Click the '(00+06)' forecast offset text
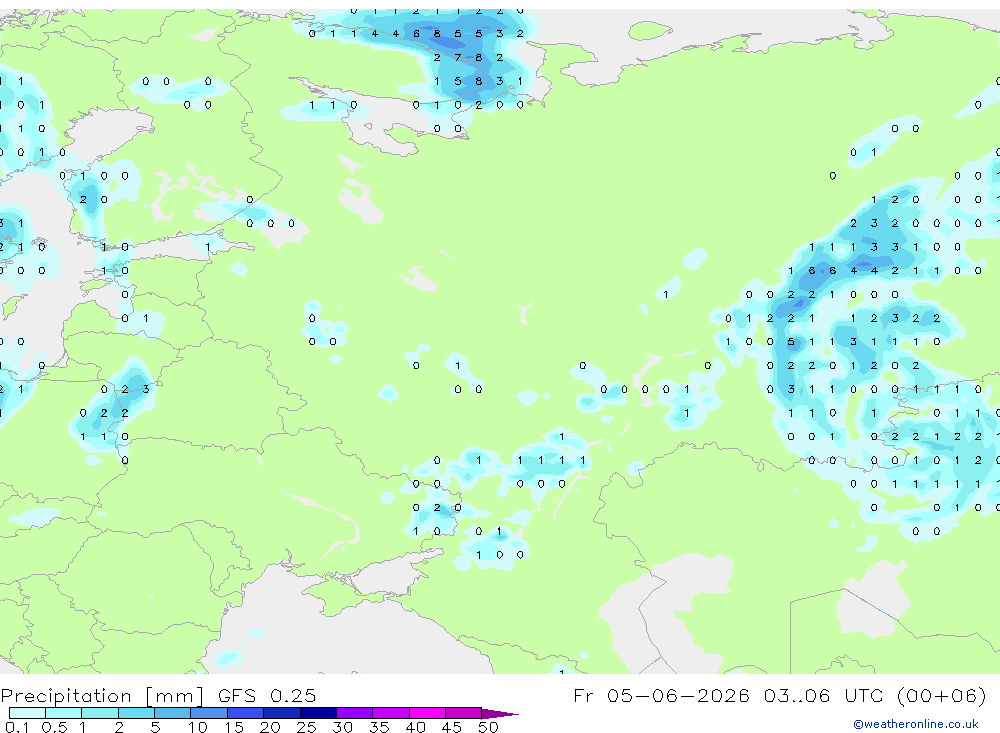Screen dimensions: 1000x733 coord(942,695)
